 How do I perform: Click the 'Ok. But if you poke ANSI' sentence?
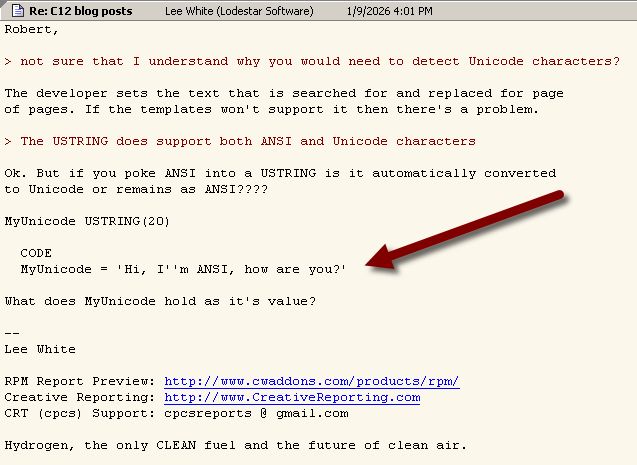tap(280, 173)
